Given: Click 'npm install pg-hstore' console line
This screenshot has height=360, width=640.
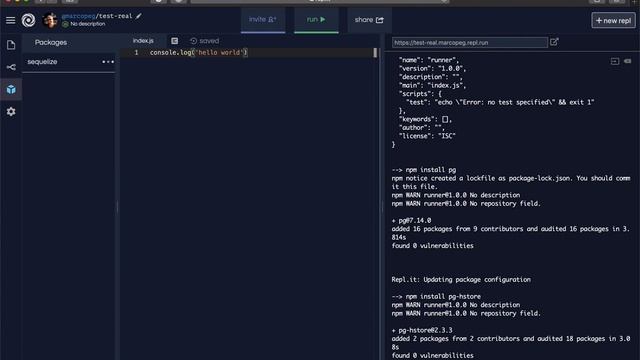Looking at the screenshot, I should pos(436,296).
